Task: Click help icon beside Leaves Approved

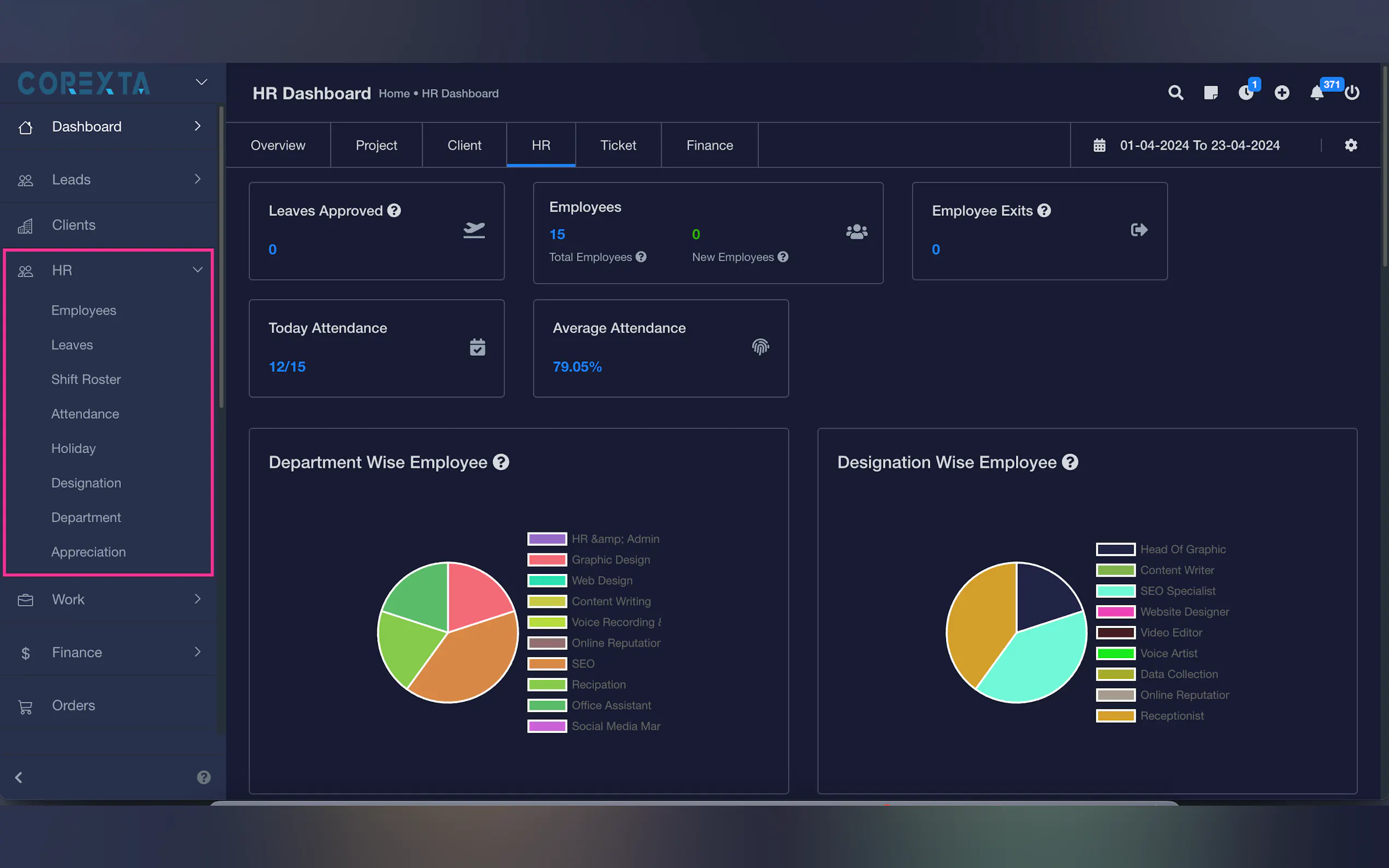Action: click(x=394, y=210)
